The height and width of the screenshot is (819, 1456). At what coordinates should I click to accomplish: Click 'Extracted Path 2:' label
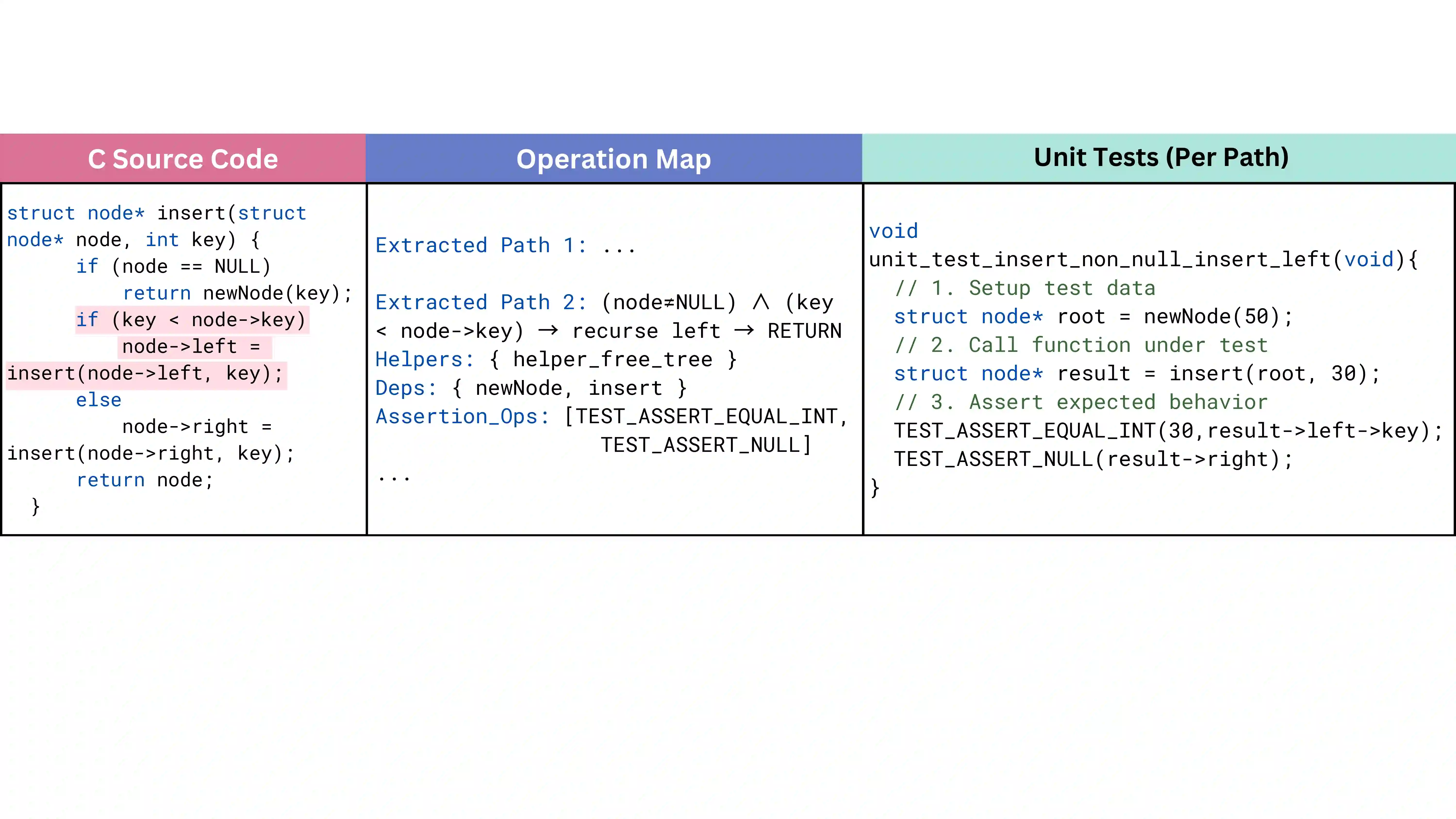(481, 302)
